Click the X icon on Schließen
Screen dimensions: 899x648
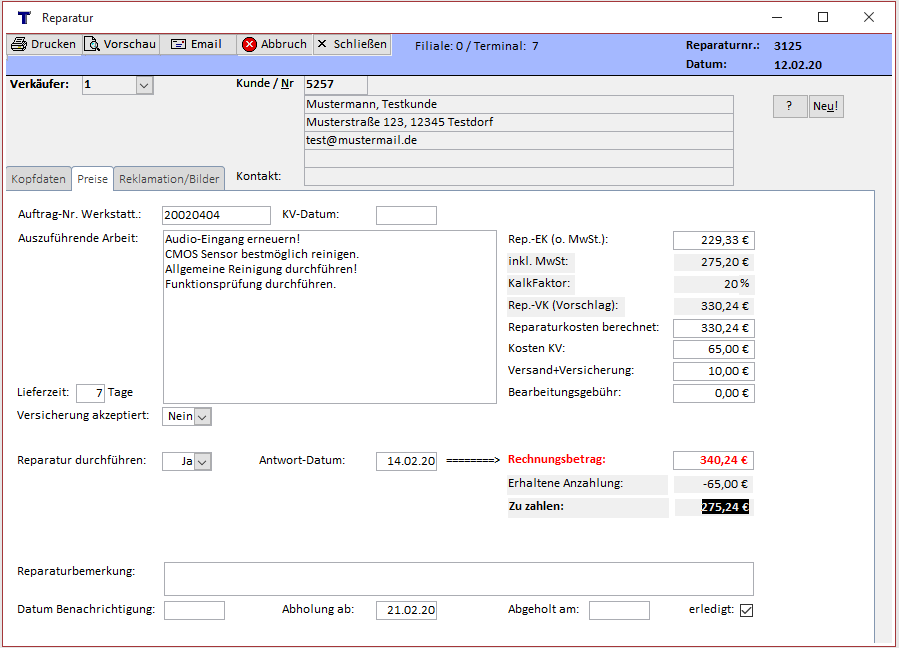(322, 44)
